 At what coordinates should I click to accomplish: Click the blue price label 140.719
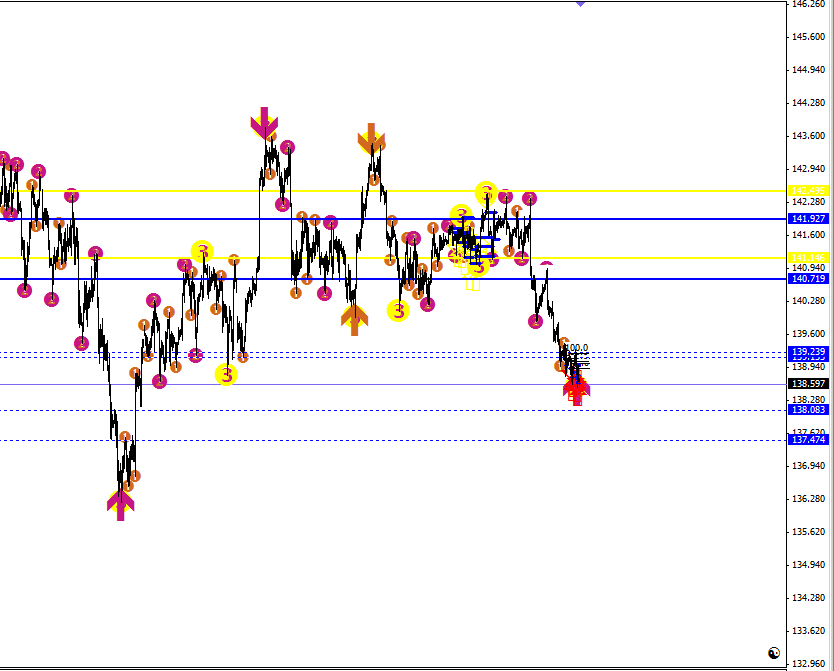click(808, 279)
